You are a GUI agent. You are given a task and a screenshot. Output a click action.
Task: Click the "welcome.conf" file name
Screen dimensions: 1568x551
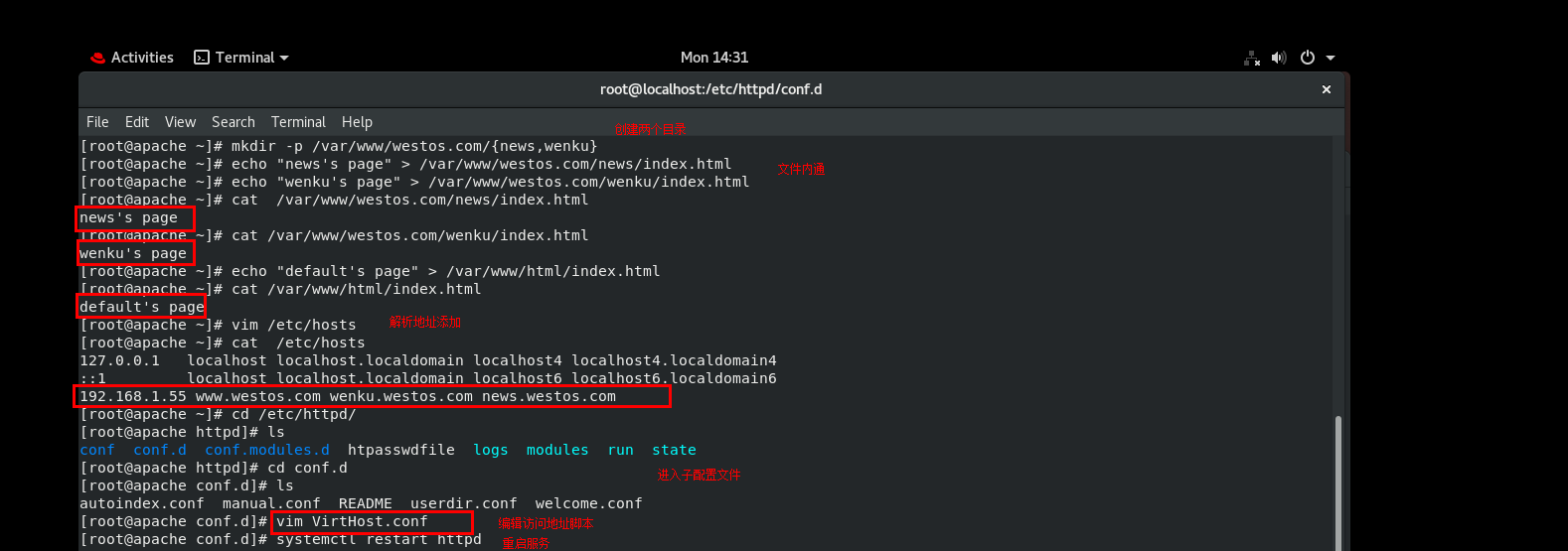pyautogui.click(x=589, y=503)
